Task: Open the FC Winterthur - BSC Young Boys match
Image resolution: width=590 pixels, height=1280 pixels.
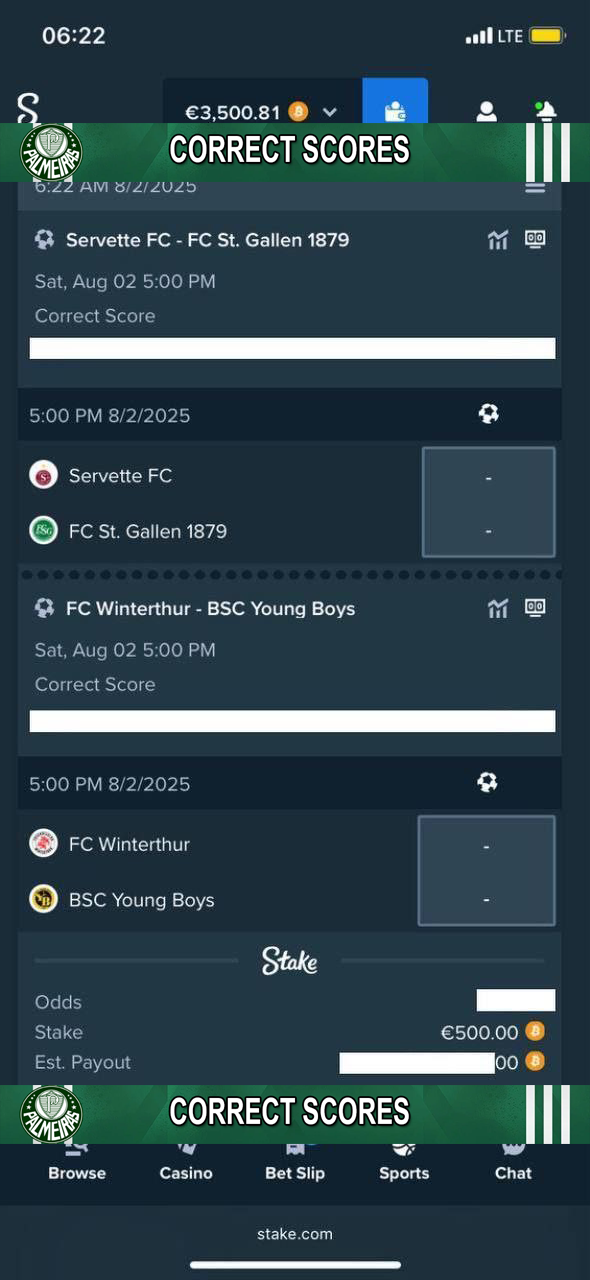Action: [210, 608]
